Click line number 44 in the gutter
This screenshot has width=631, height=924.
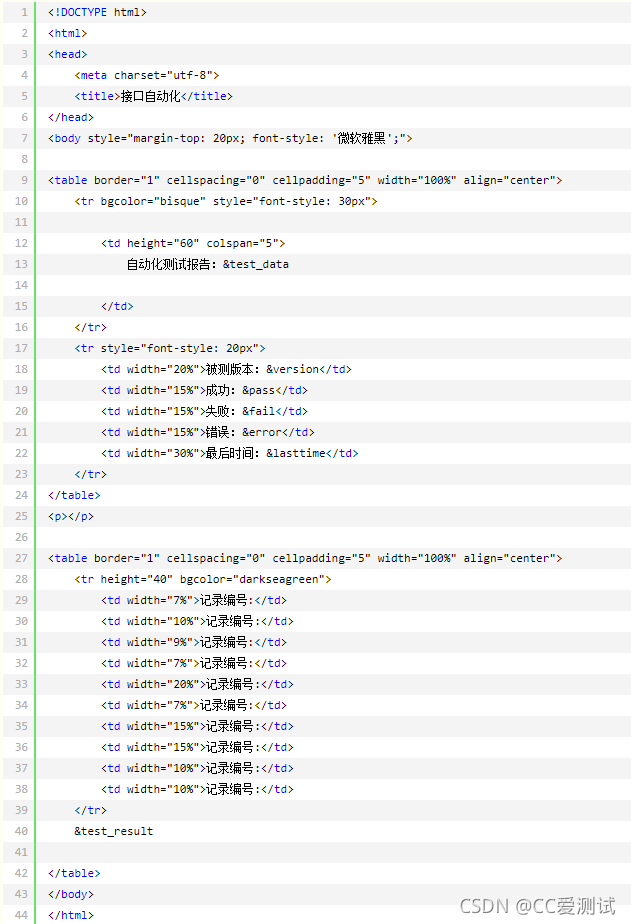21,915
